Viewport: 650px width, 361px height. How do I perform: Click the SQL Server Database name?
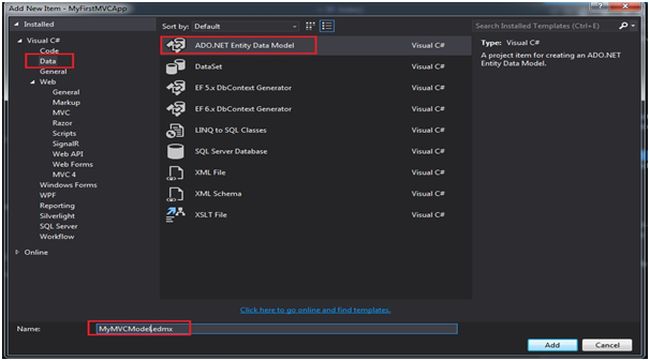pyautogui.click(x=231, y=151)
